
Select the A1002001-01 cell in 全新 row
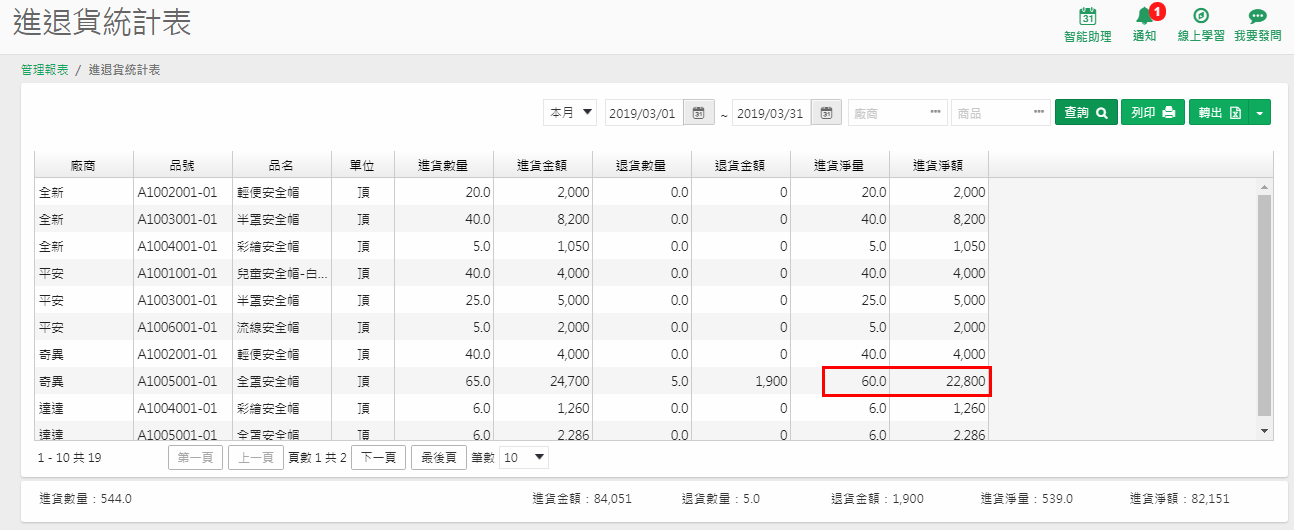(183, 192)
